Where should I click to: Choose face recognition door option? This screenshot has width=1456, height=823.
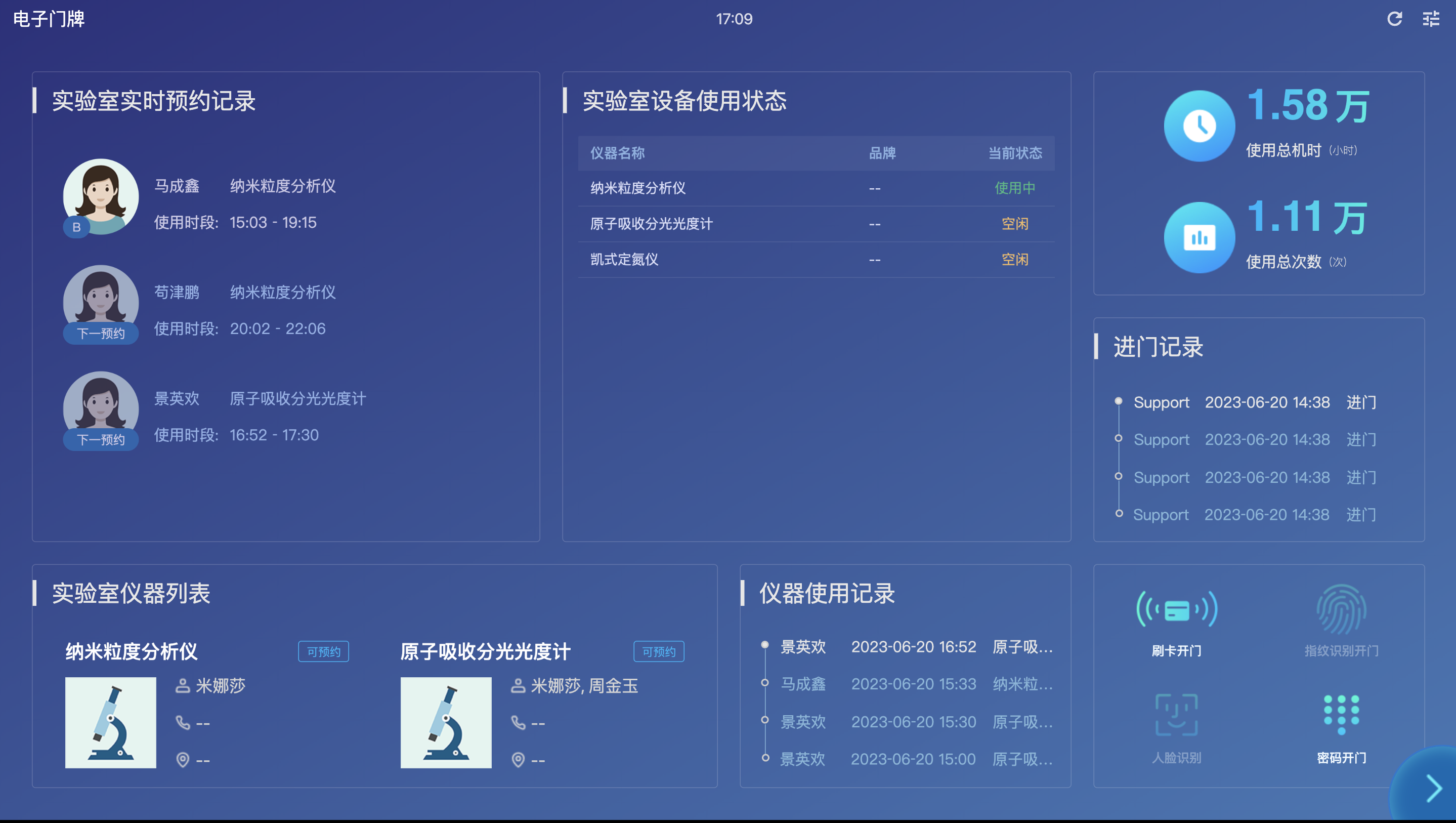pos(1176,715)
